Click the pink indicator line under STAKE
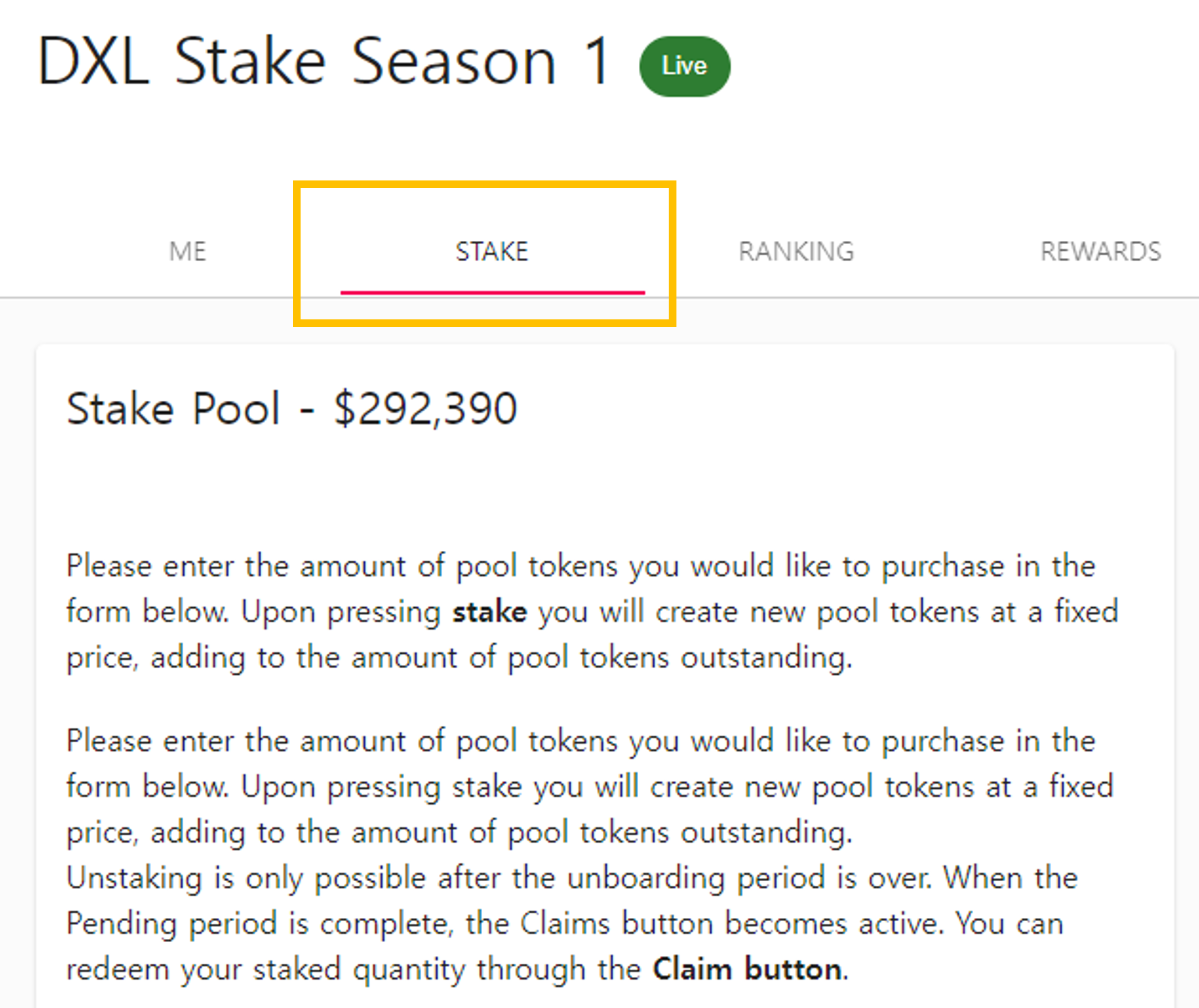 492,293
